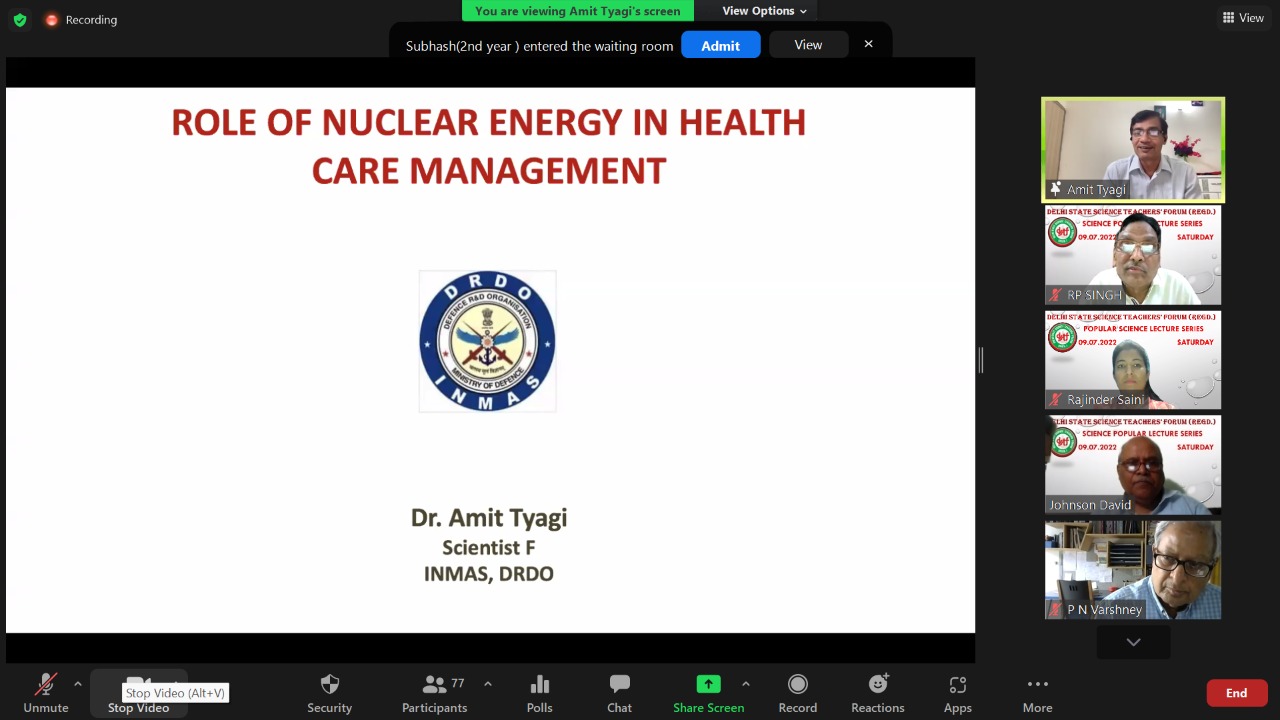Screen dimensions: 1280x720
Task: Click the pin icon on Amit Tyagi's tile
Action: [1055, 189]
